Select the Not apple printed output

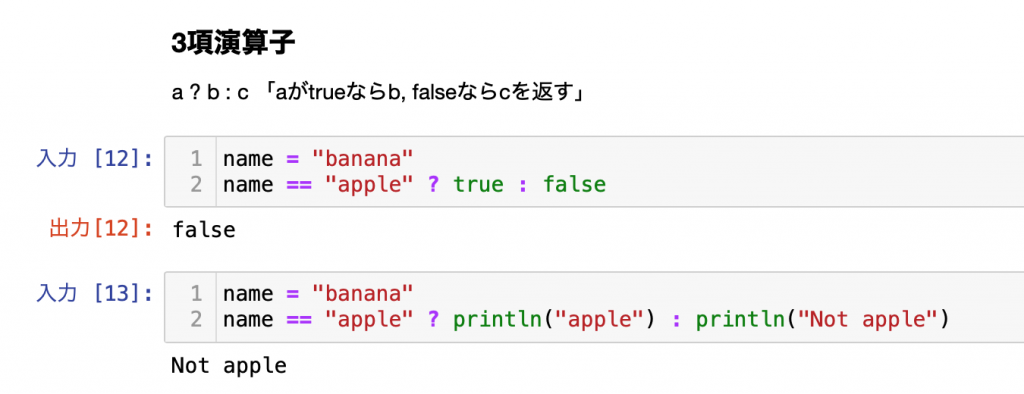point(229,365)
